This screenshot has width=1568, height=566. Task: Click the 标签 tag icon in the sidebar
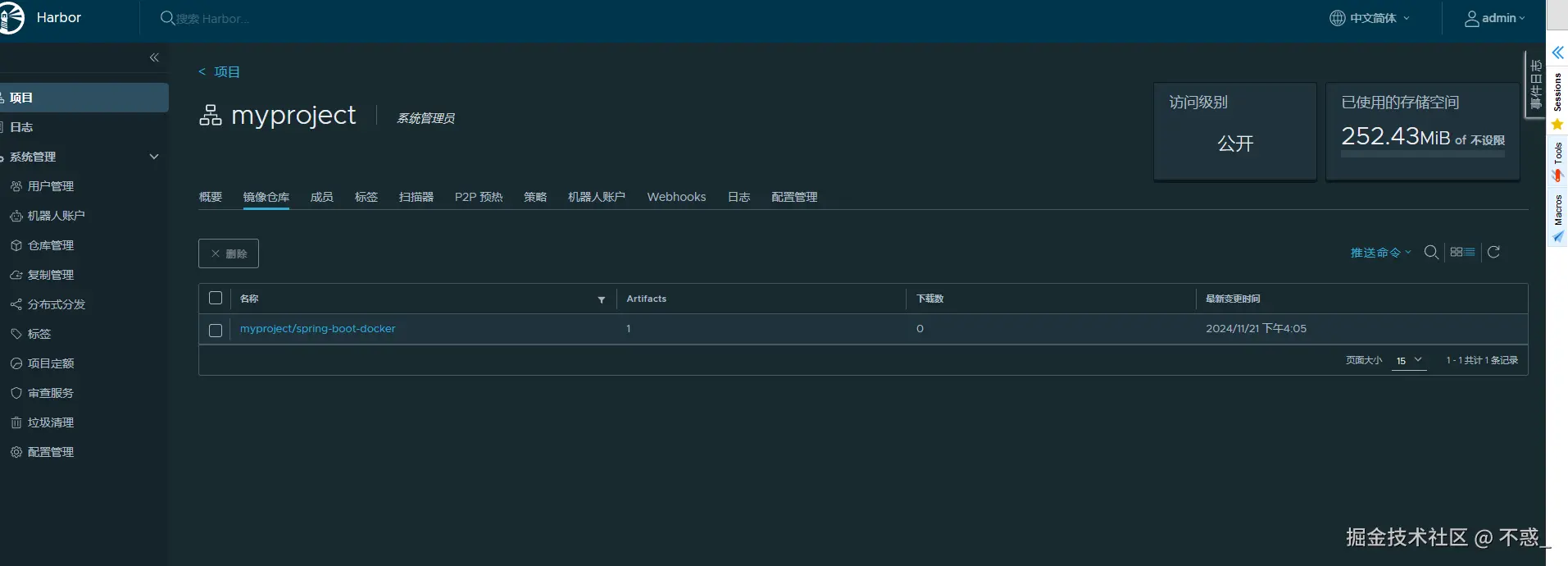(x=16, y=334)
